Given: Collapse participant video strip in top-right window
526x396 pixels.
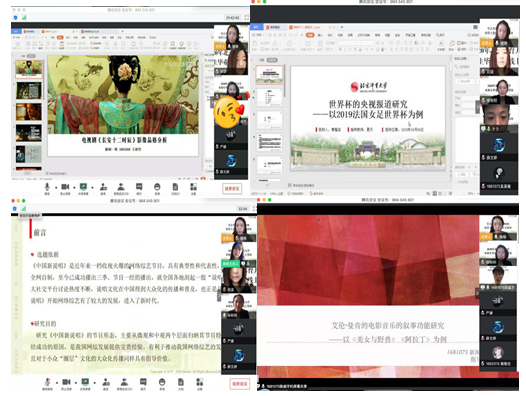Looking at the screenshot, I should [477, 107].
